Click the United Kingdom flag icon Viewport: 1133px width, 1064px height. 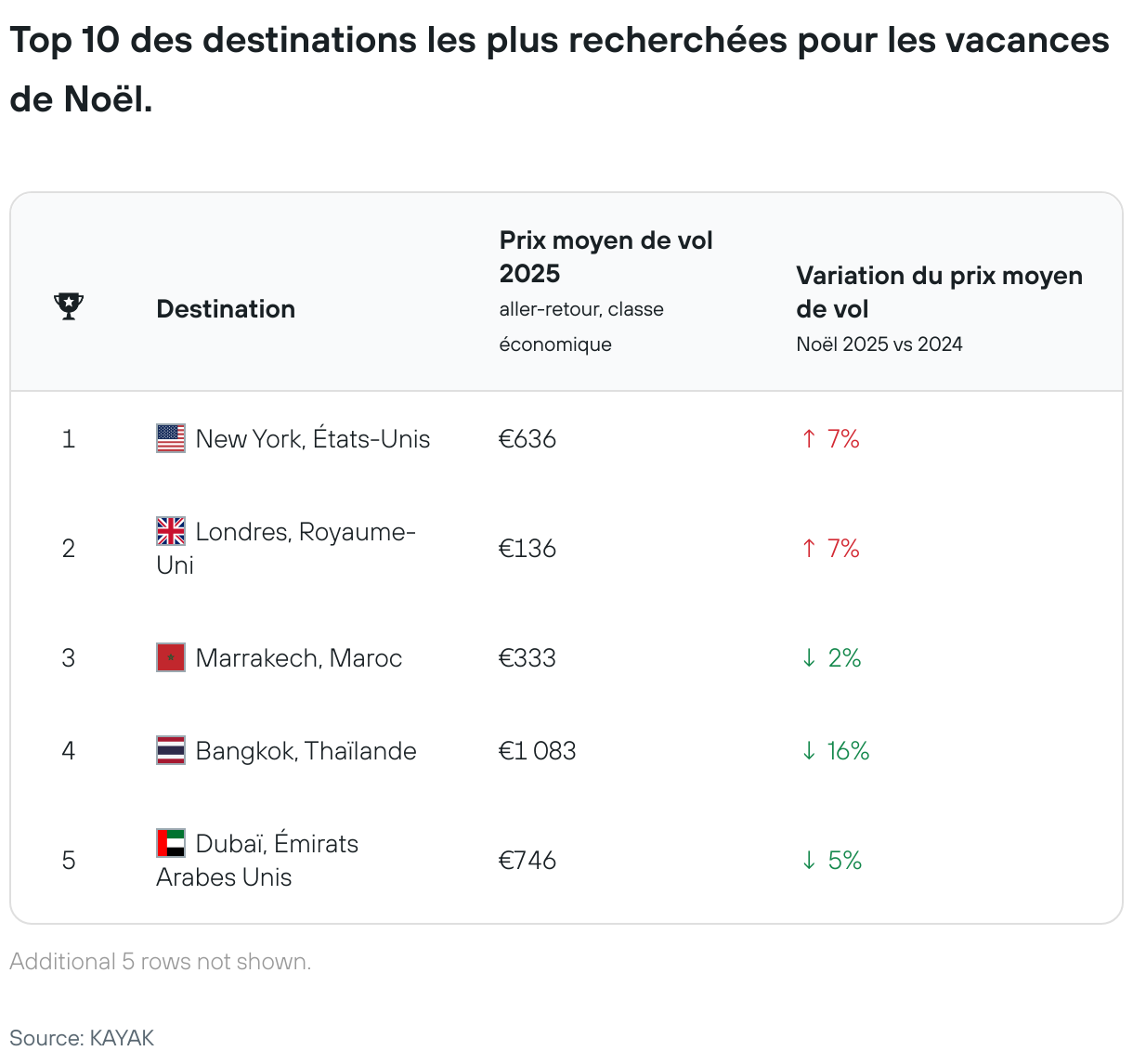click(171, 531)
